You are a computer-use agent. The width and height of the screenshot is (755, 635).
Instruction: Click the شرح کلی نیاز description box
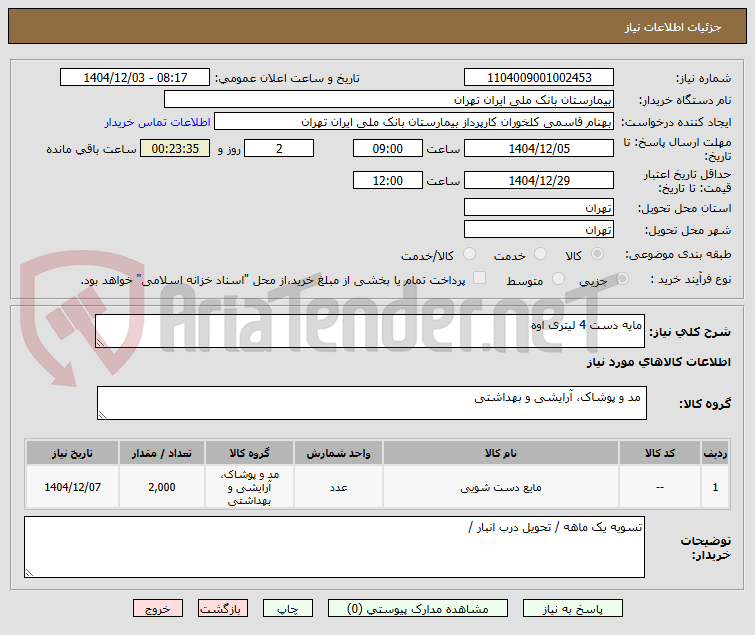(x=370, y=331)
